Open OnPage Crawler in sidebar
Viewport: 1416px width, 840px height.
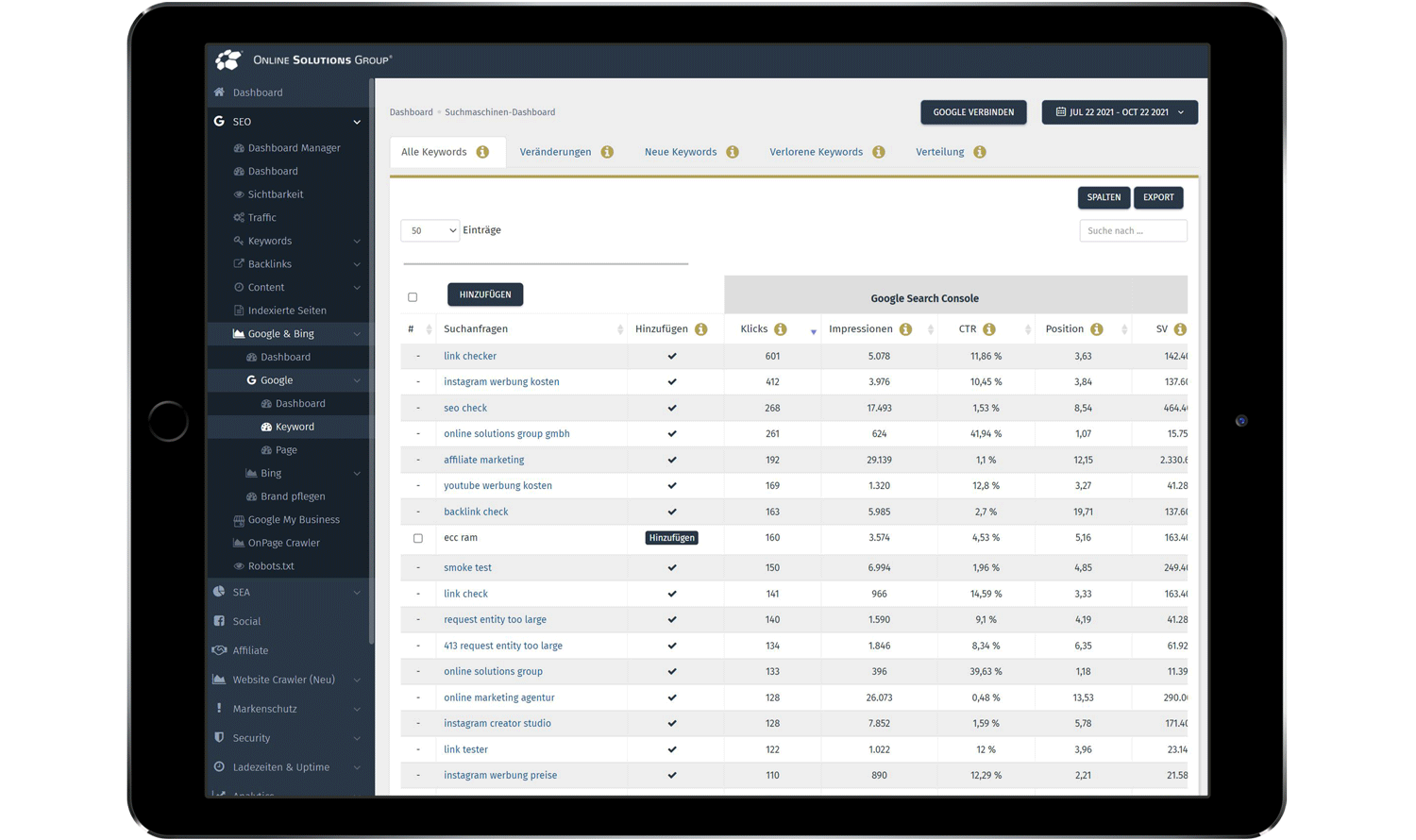click(283, 544)
